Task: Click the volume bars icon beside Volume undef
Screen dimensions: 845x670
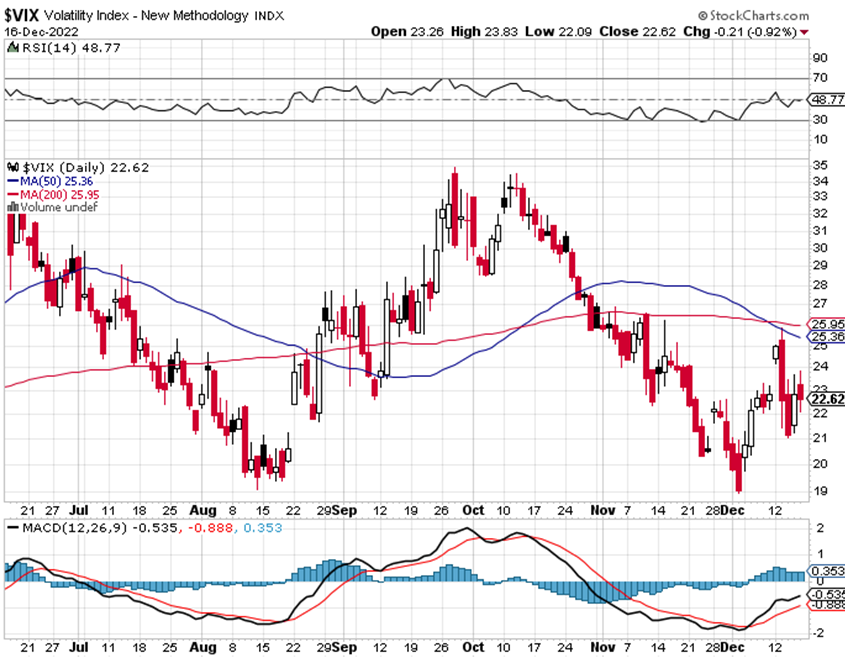Action: click(x=11, y=207)
